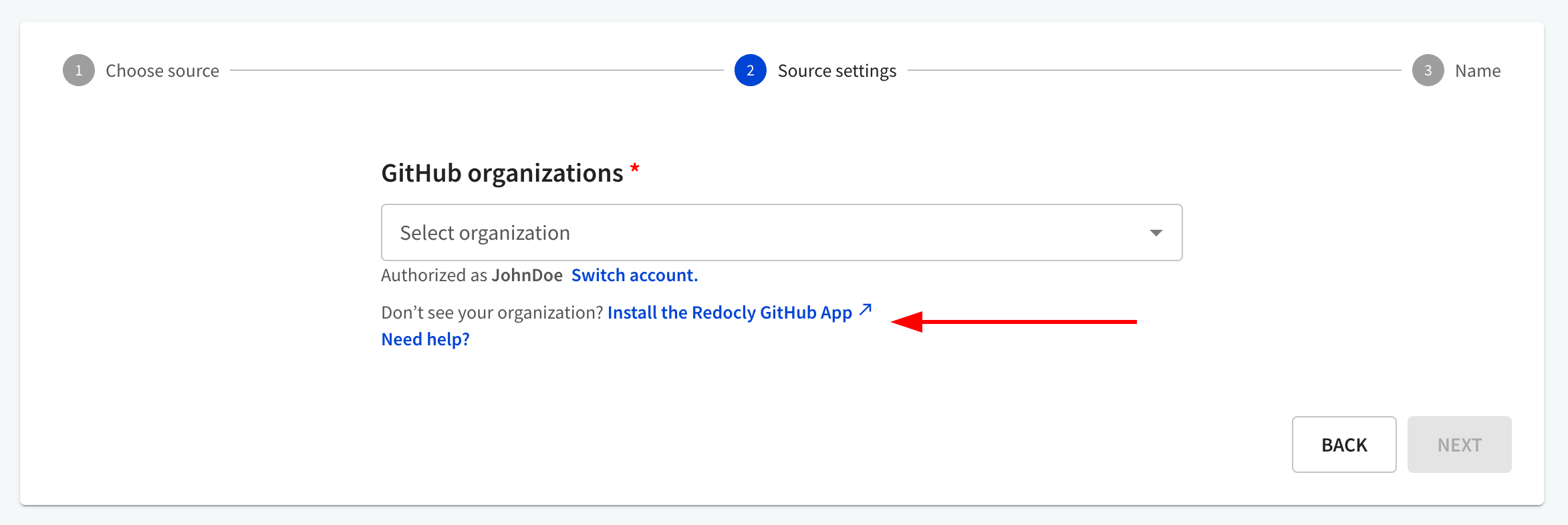Open Install the Redocly GitHub App link
This screenshot has width=1568, height=525.
(730, 313)
